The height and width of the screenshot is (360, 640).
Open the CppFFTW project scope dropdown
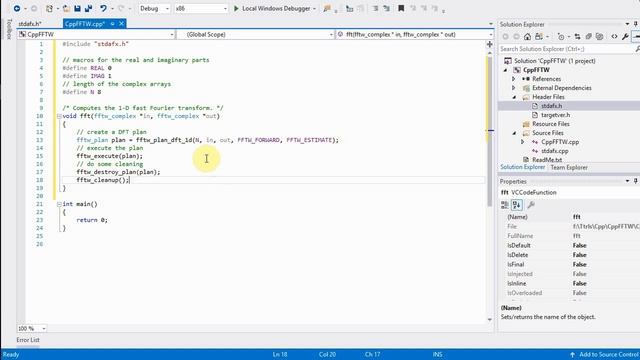(96, 34)
